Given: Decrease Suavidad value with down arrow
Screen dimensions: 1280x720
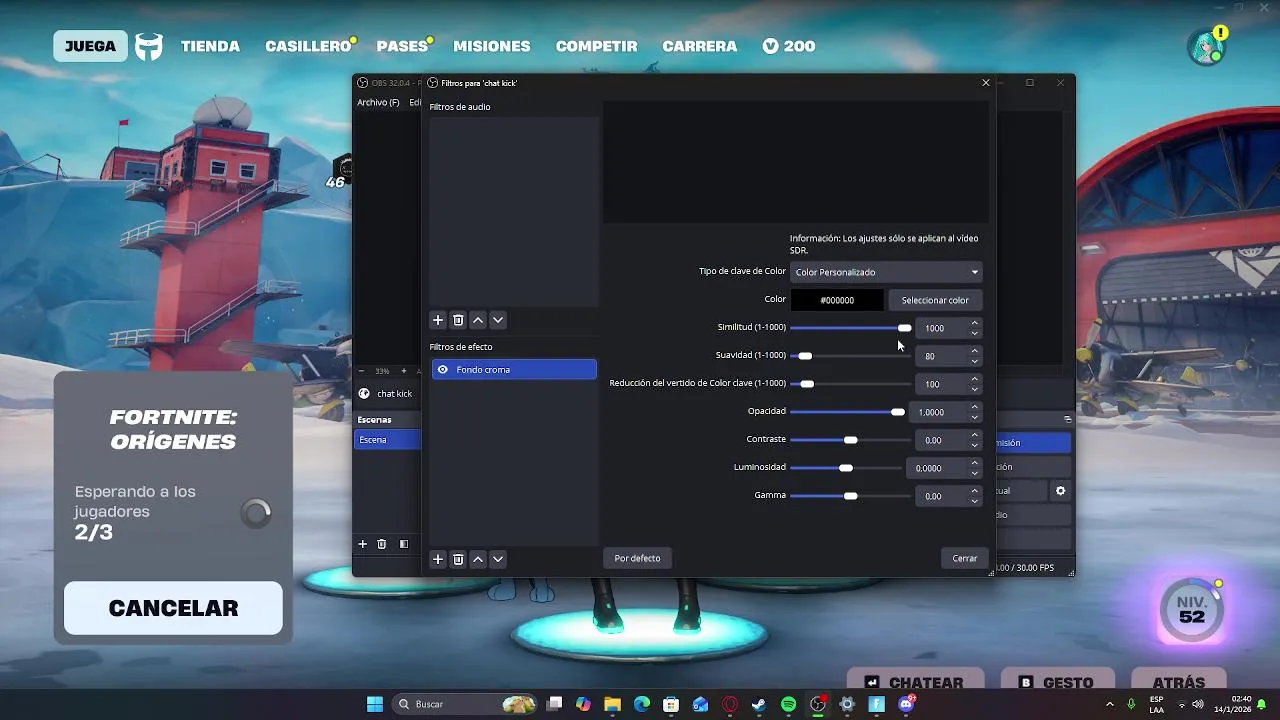Looking at the screenshot, I should 975,361.
